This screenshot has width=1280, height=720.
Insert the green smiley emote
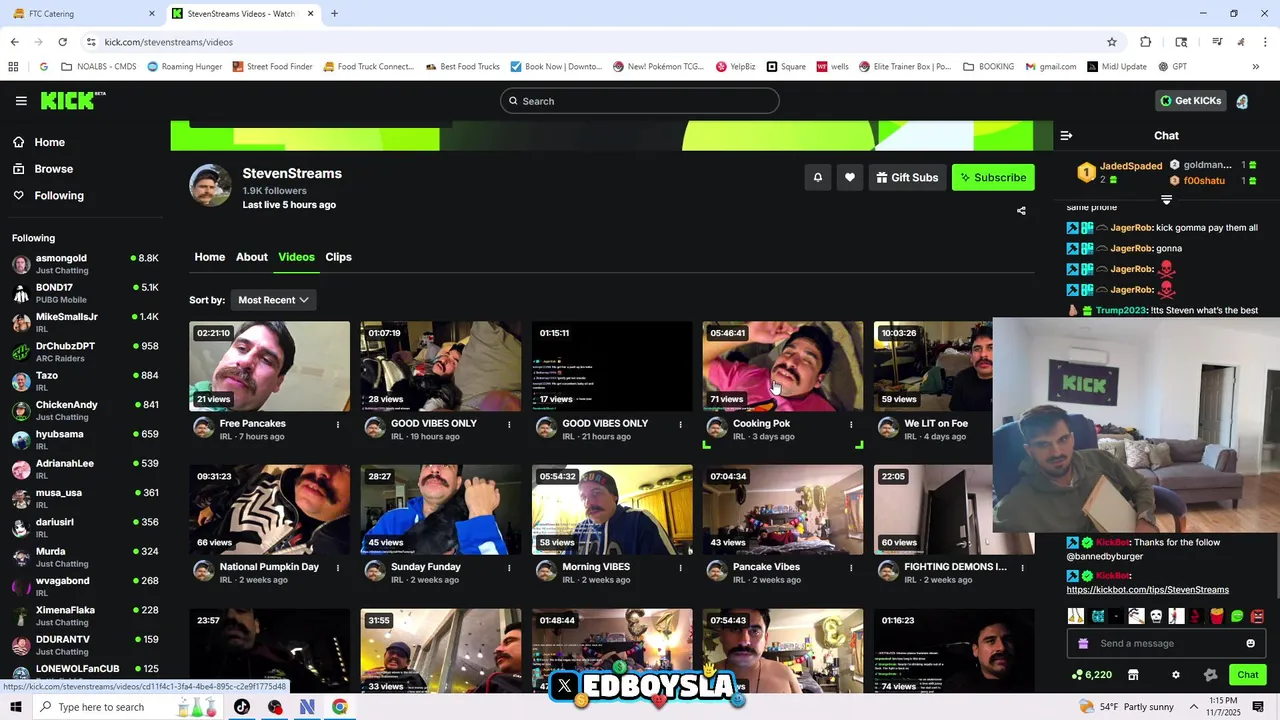(x=1237, y=616)
